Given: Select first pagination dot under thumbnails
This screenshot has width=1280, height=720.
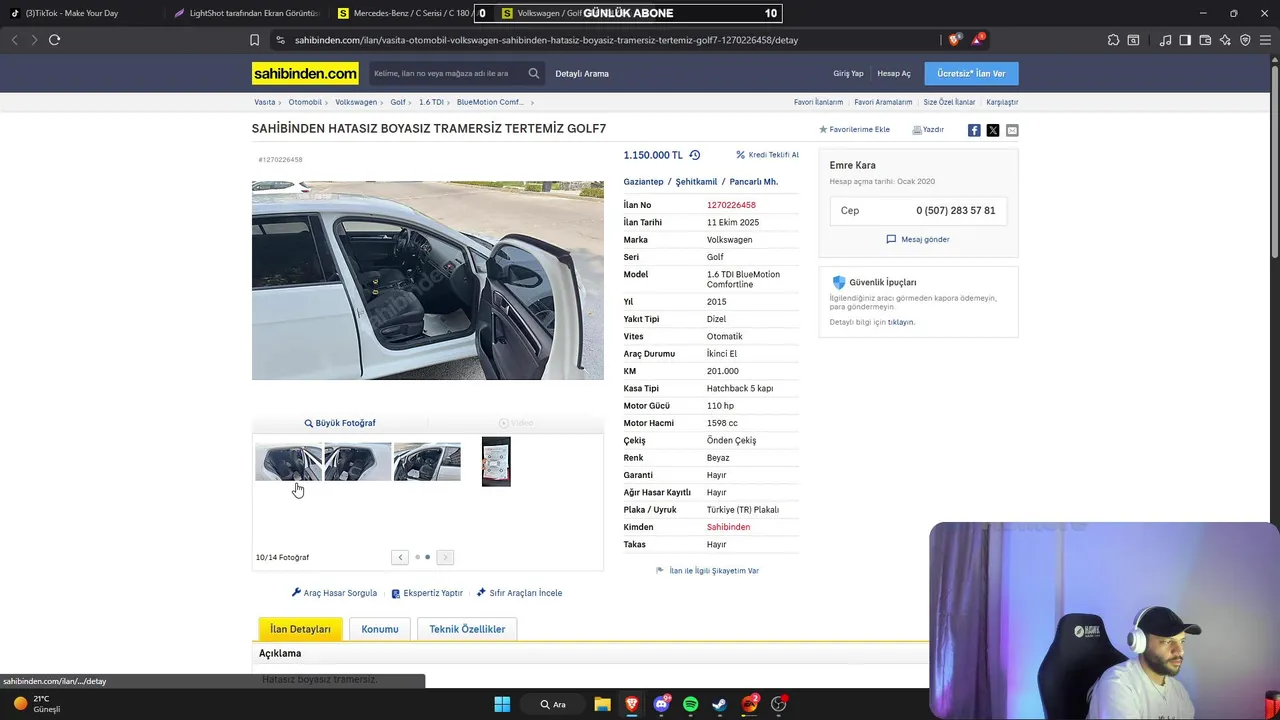Looking at the screenshot, I should [x=417, y=557].
